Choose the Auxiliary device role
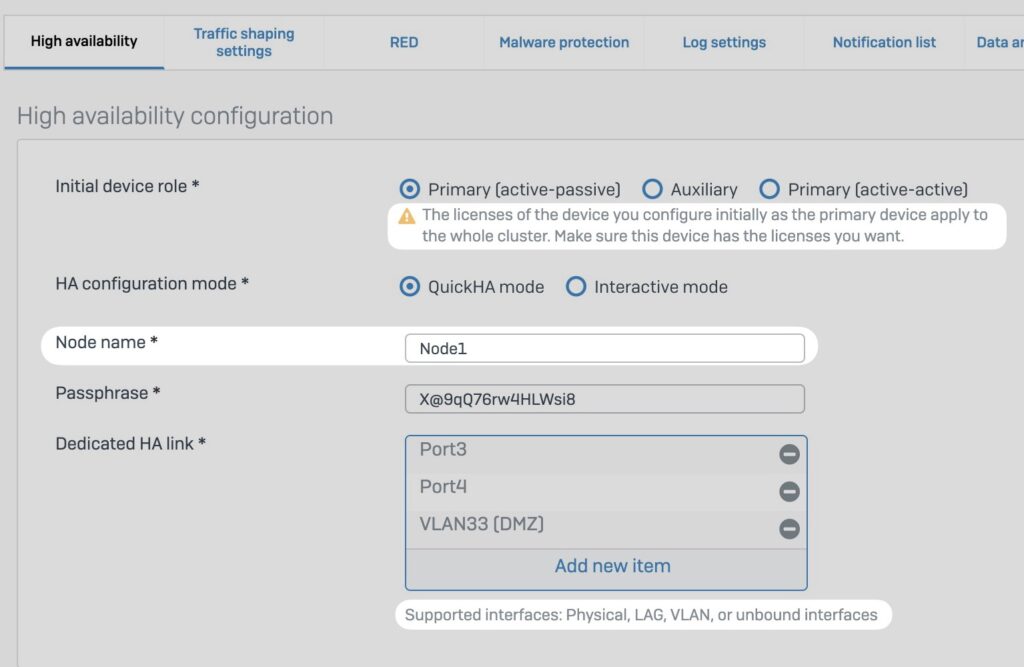Viewport: 1024px width, 667px height. (652, 189)
